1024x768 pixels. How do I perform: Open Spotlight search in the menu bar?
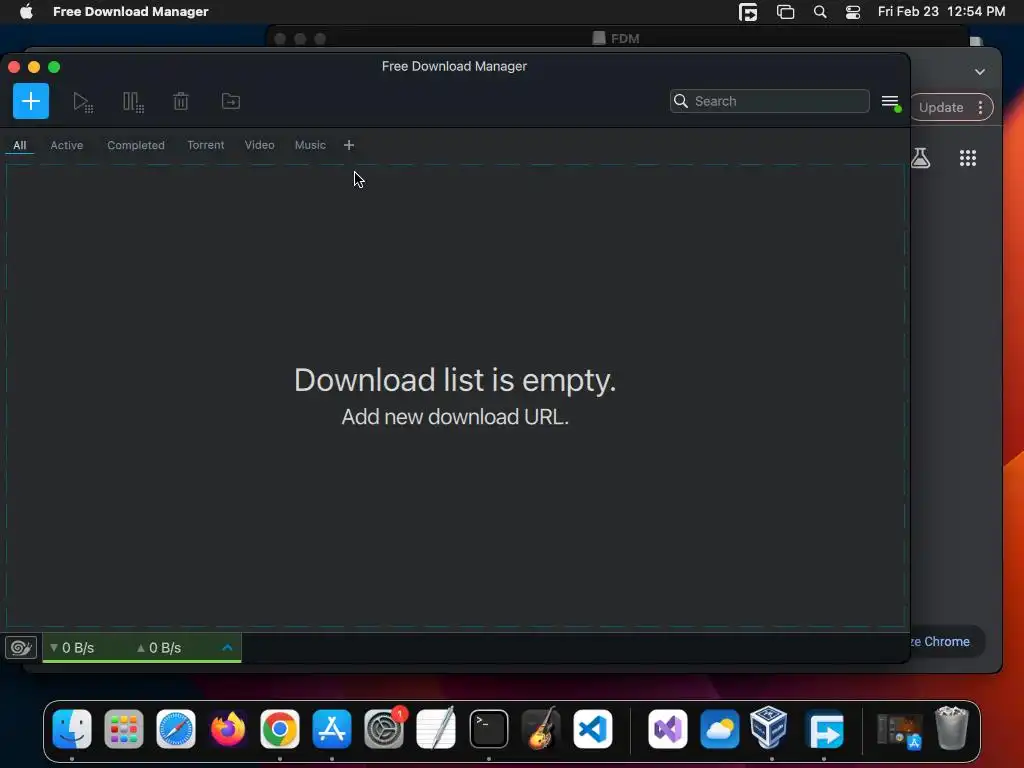(x=820, y=12)
